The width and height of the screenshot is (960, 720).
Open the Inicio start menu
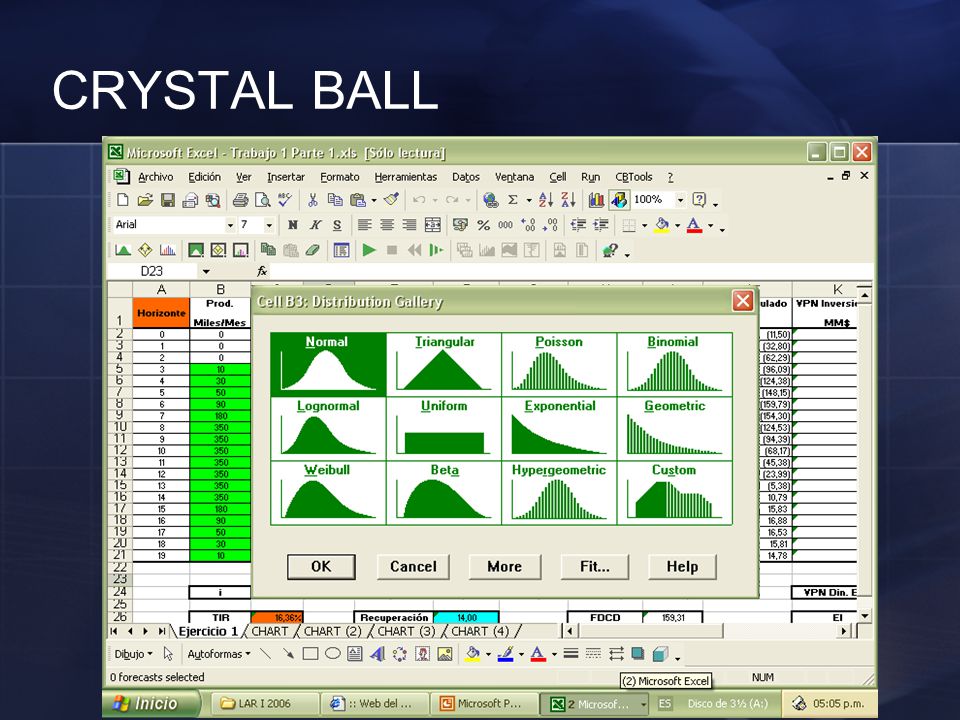point(151,703)
